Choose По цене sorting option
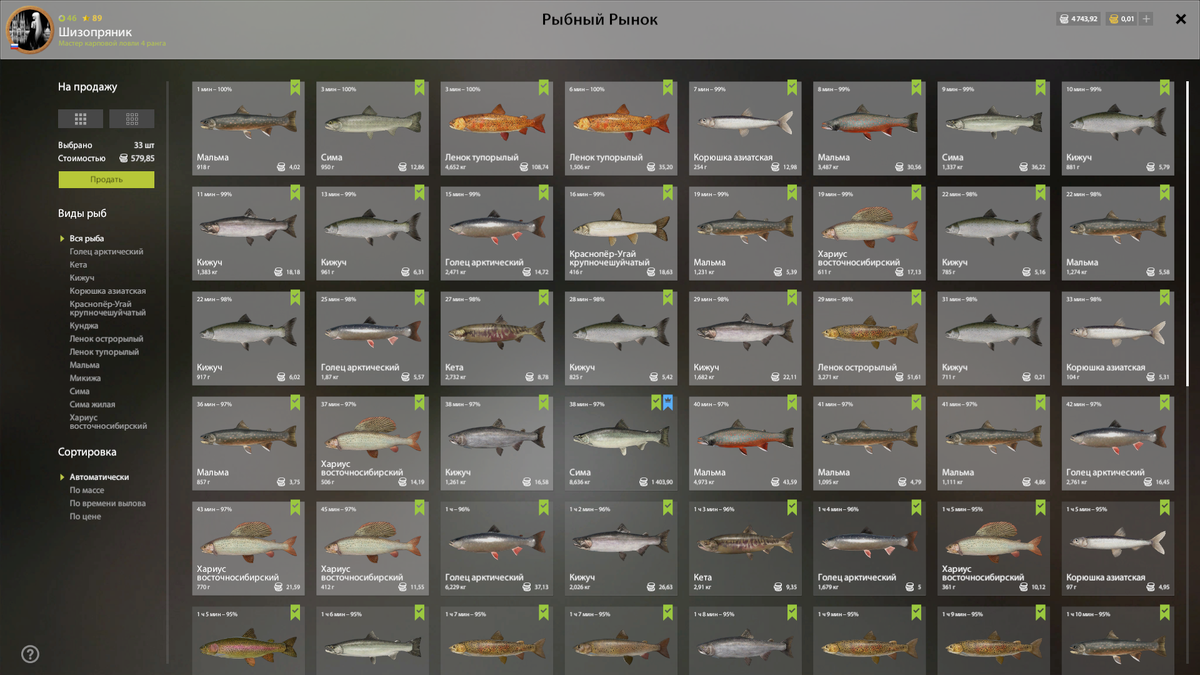This screenshot has height=675, width=1200. tap(85, 516)
